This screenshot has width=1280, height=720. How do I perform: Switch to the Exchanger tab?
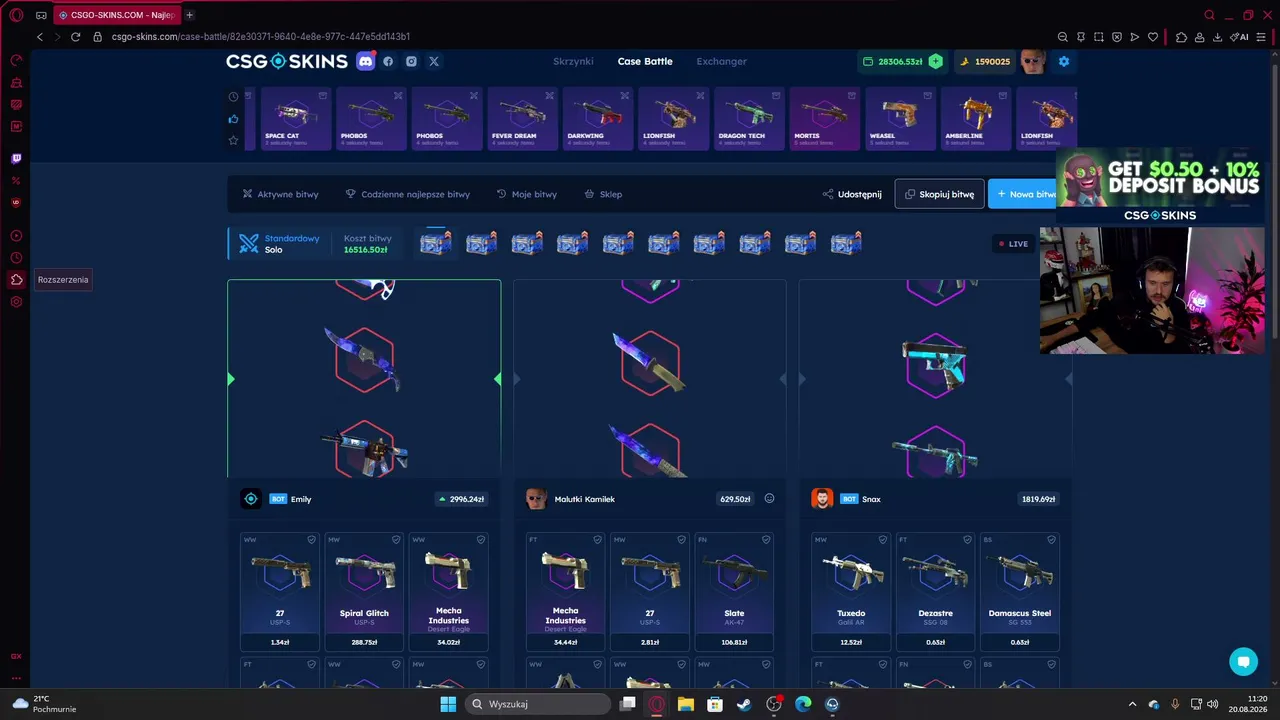click(722, 61)
